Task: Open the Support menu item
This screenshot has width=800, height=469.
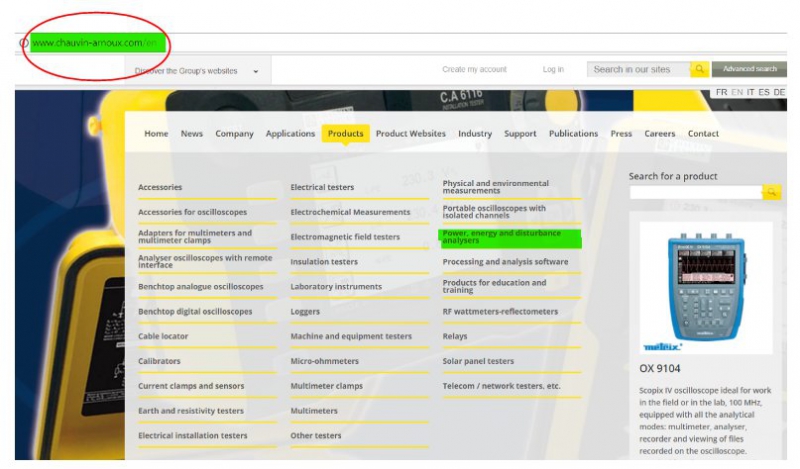Action: (x=520, y=134)
